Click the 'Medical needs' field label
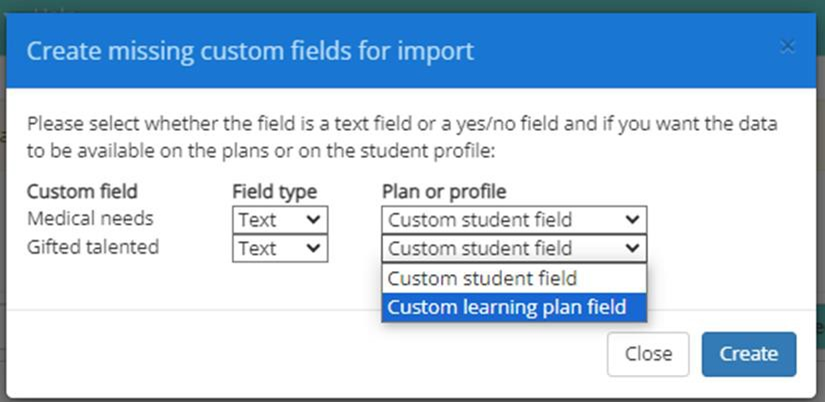Viewport: 825px width, 402px height. tap(90, 218)
